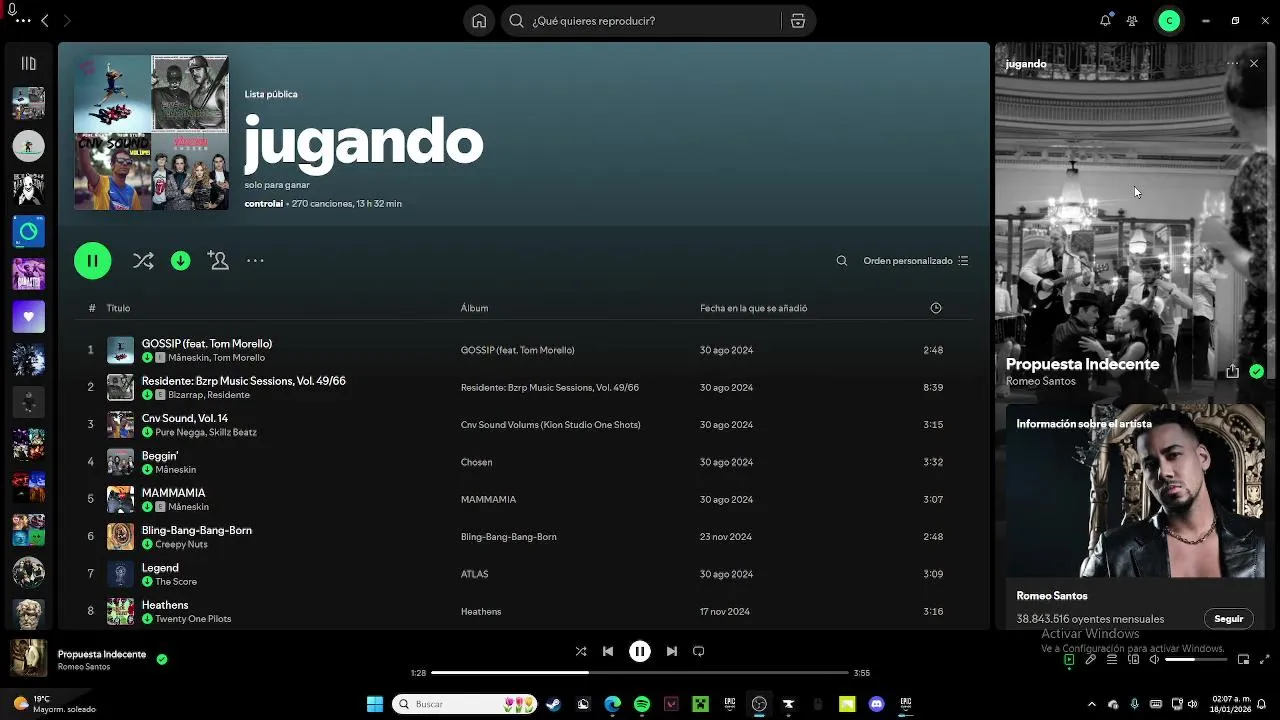The width and height of the screenshot is (1280, 720).
Task: Open the Friend Activity icon
Action: pyautogui.click(x=1132, y=21)
